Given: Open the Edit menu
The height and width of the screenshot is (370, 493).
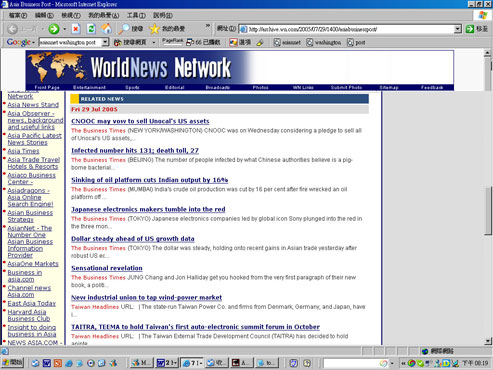Looking at the screenshot, I should [x=44, y=15].
